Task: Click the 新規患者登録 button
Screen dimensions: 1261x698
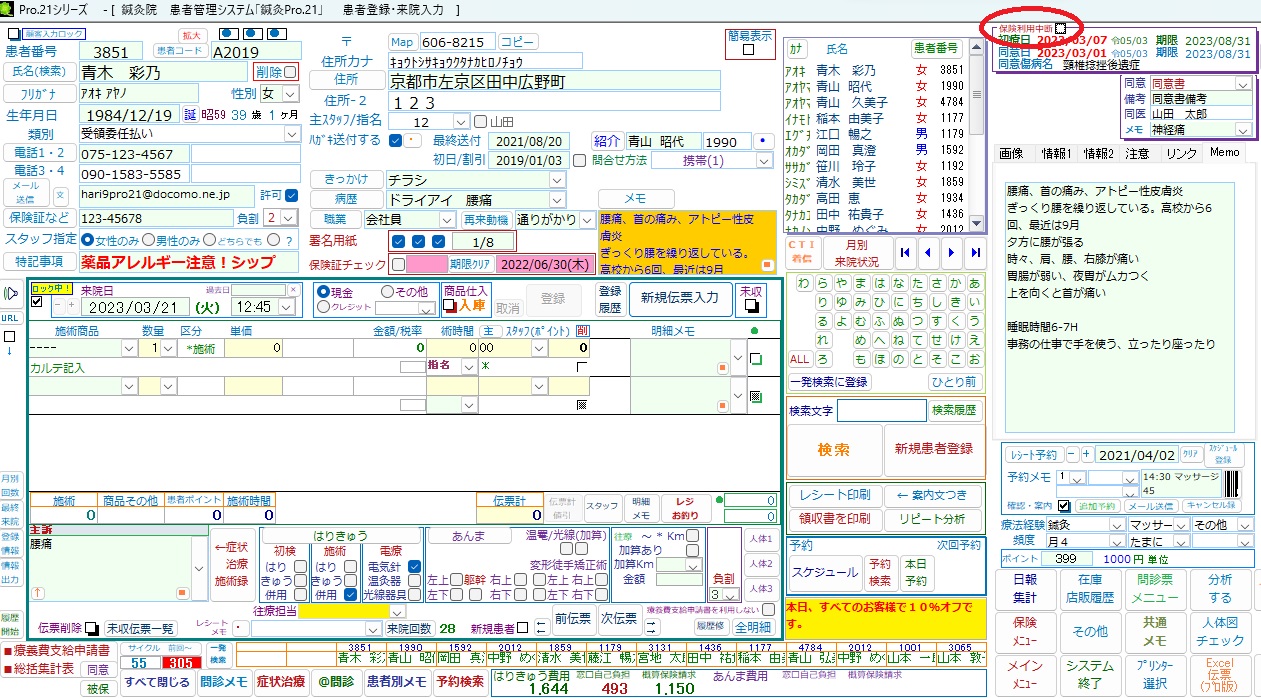Action: [x=934, y=449]
